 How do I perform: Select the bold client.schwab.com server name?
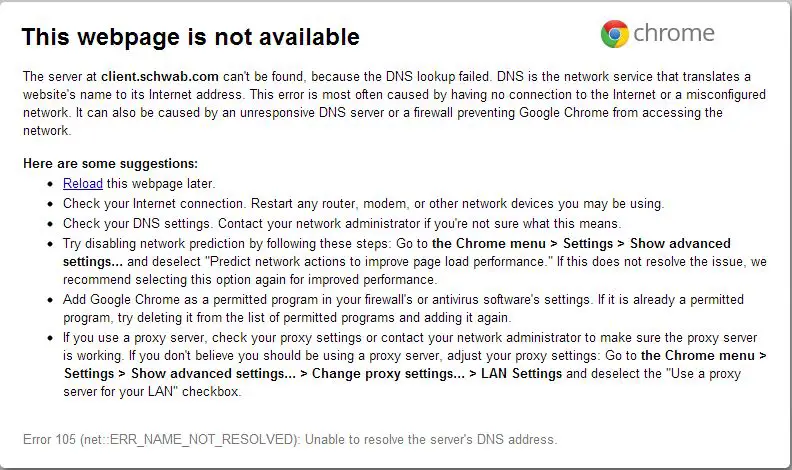click(160, 76)
